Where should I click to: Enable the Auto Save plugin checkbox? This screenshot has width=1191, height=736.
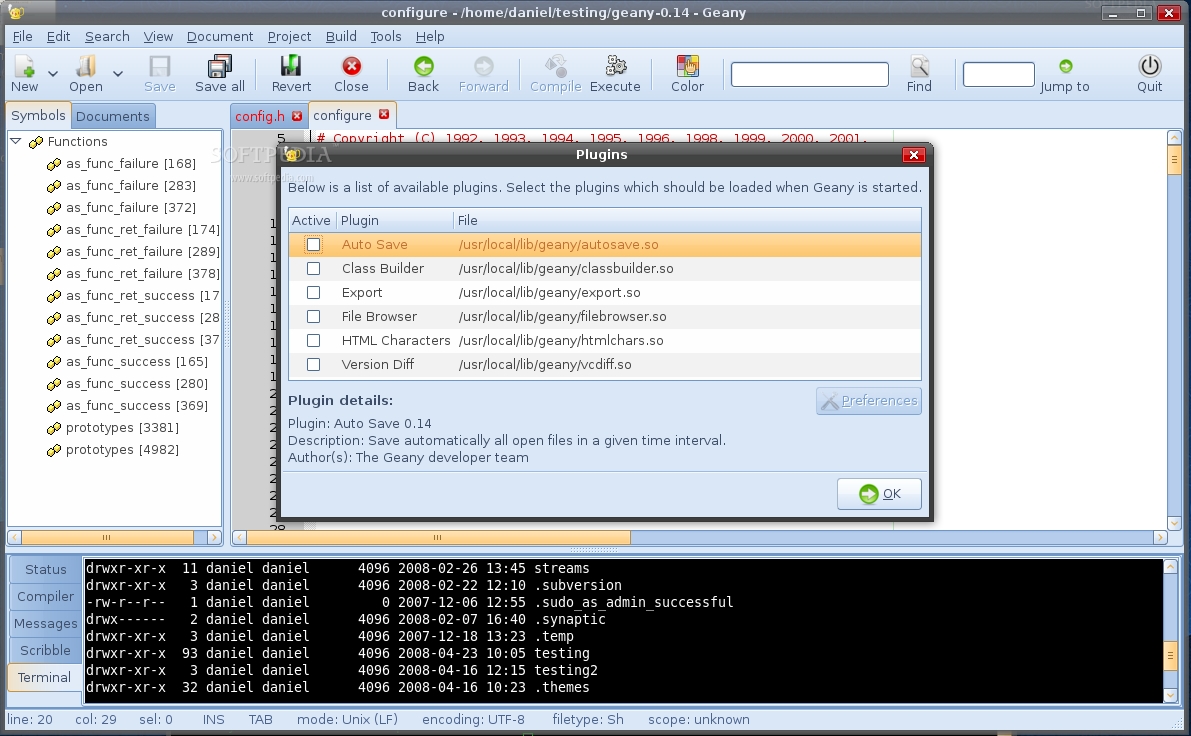[313, 245]
